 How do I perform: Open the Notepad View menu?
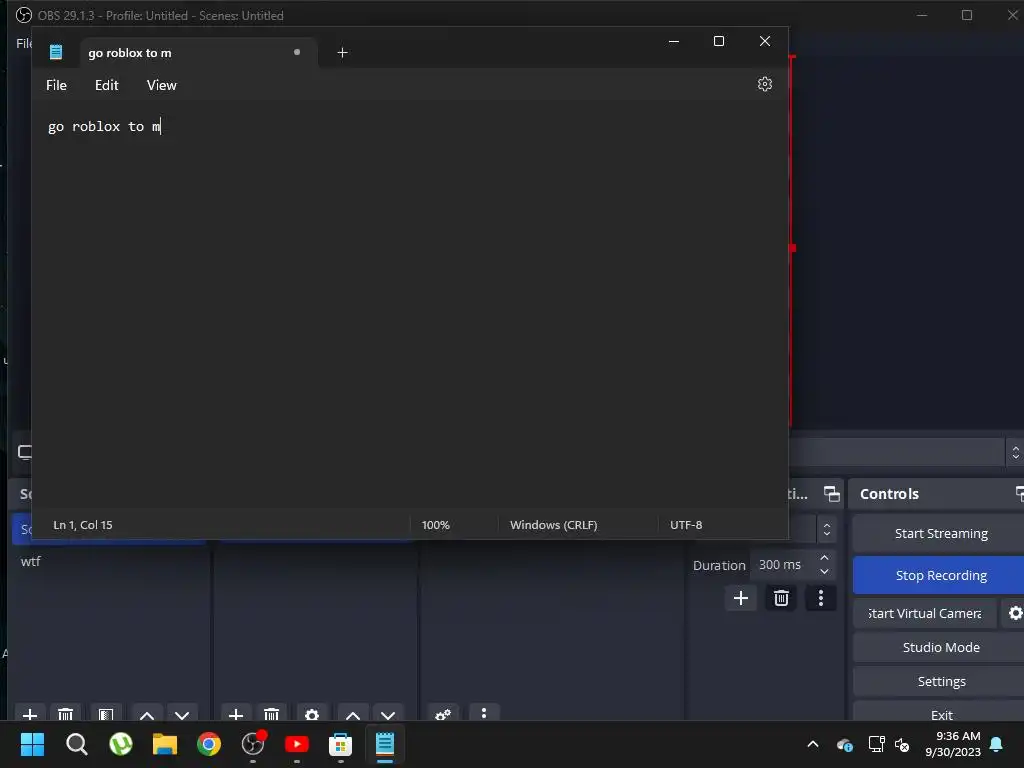pyautogui.click(x=161, y=85)
